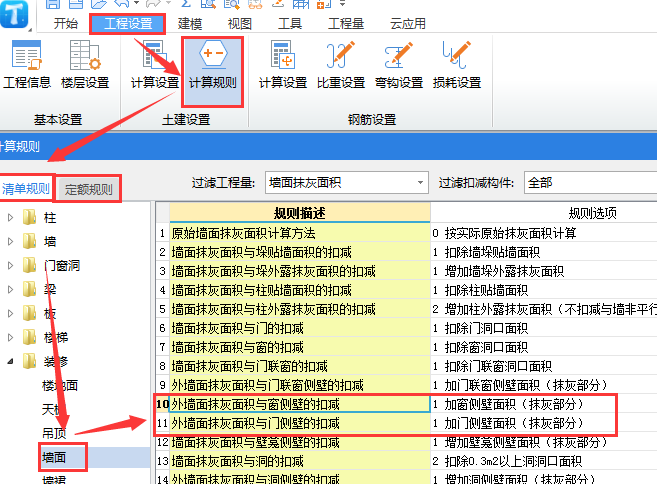Open 损耗设置 loss settings
657x484 pixels.
pos(457,65)
